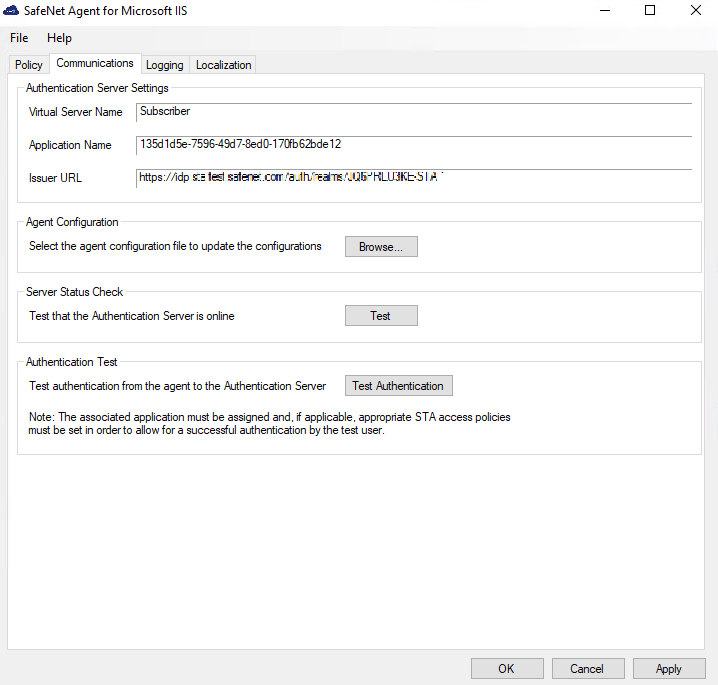718x685 pixels.
Task: Apply the current settings
Action: tap(669, 669)
